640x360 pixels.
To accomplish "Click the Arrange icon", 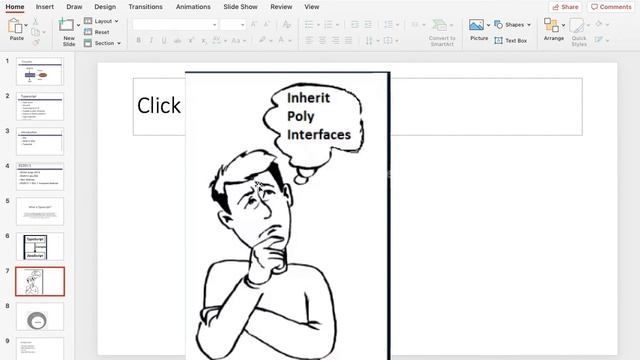I will (x=551, y=25).
